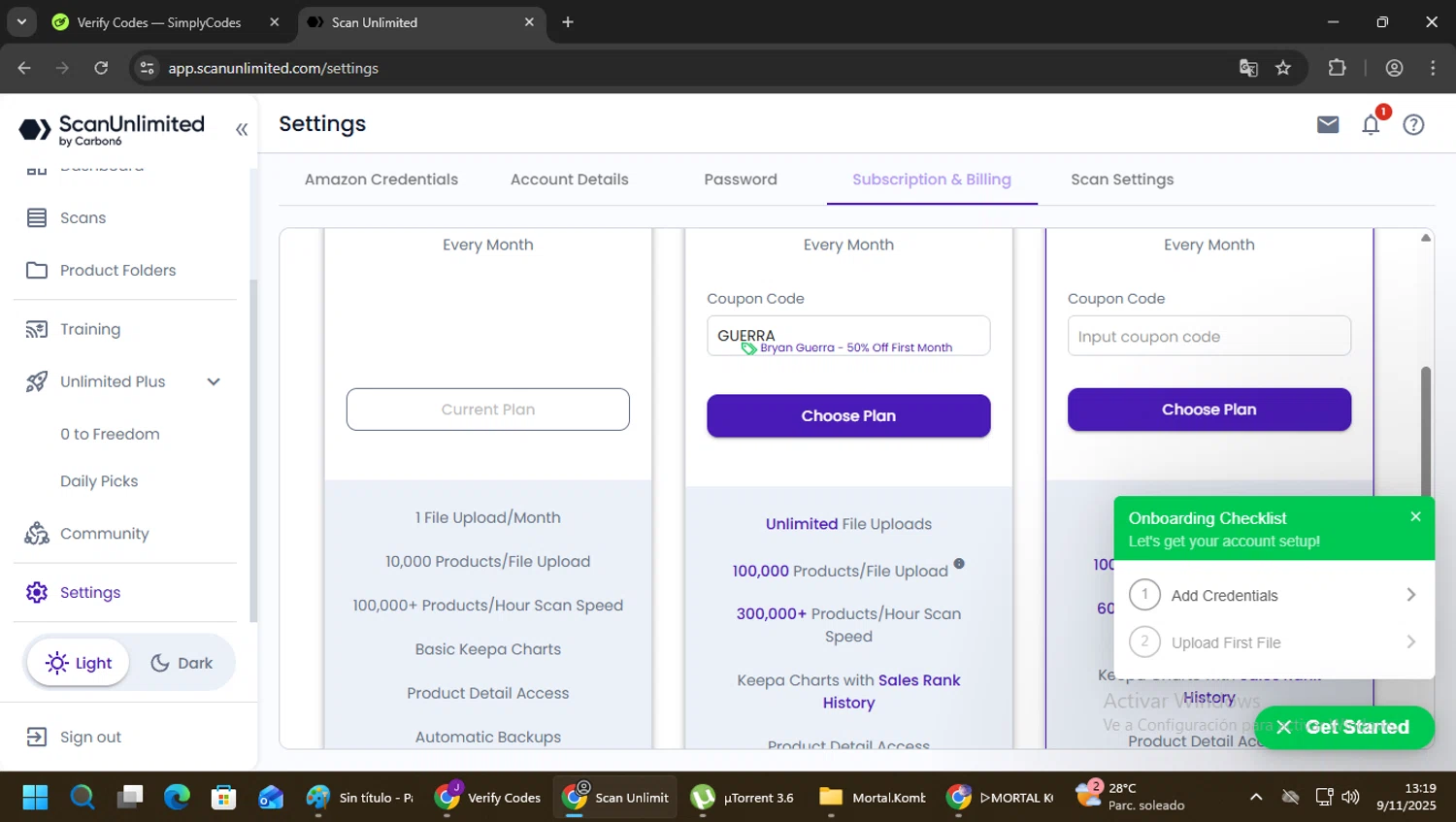Expand the Unlimited Plus chevron
1456x822 pixels.
214,381
